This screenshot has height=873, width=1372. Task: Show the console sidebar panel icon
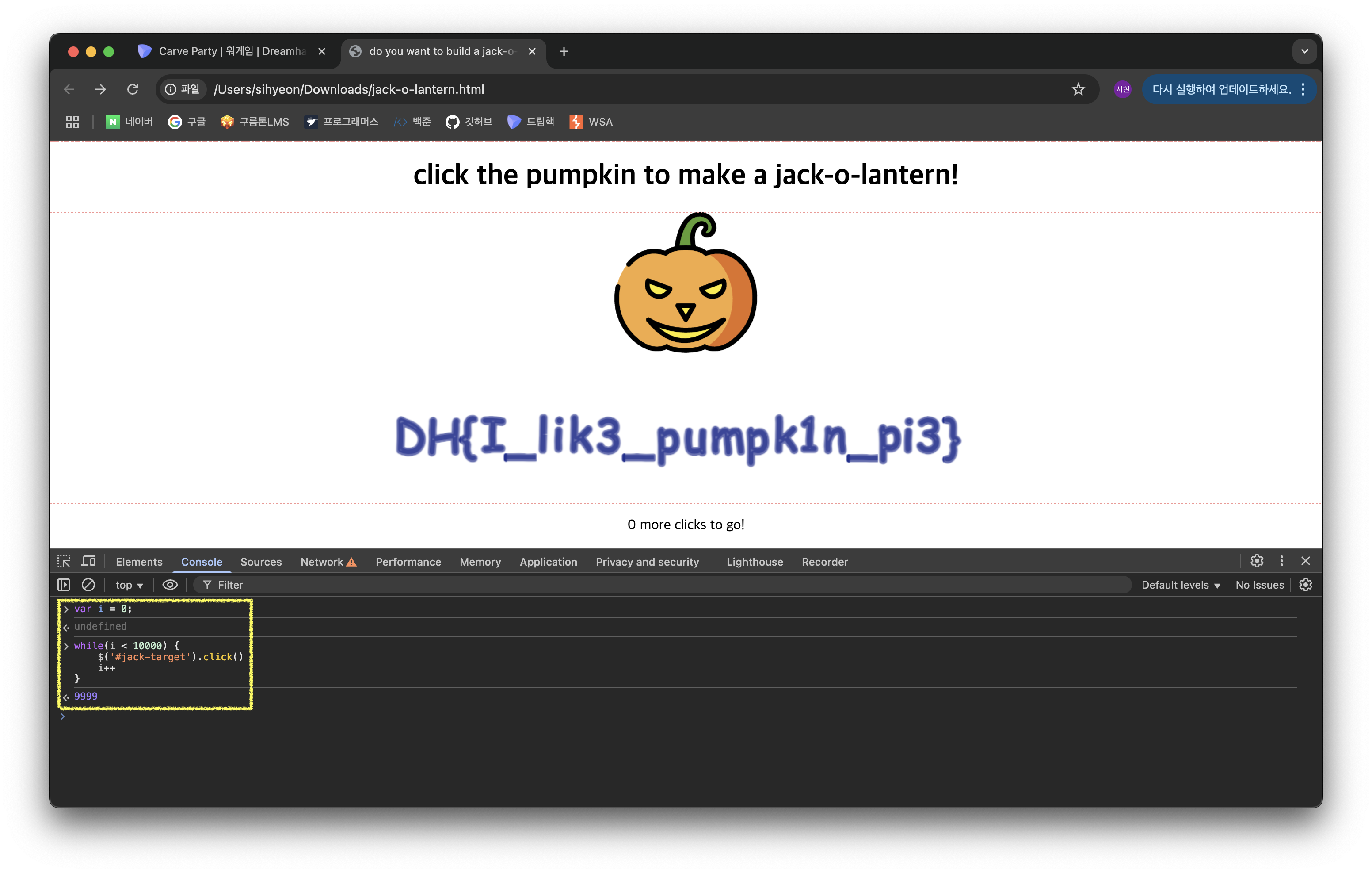coord(64,585)
